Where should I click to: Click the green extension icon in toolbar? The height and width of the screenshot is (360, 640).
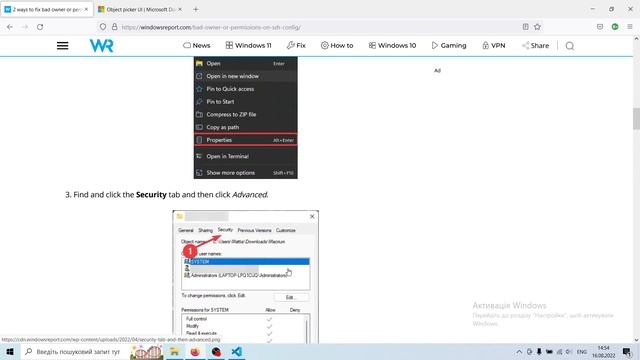[x=615, y=27]
